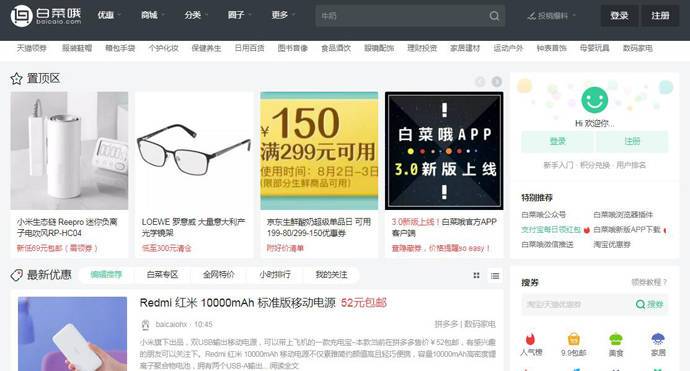Open the 小米生态链 Reepro card title
This screenshot has height=371, width=690.
tap(67, 227)
